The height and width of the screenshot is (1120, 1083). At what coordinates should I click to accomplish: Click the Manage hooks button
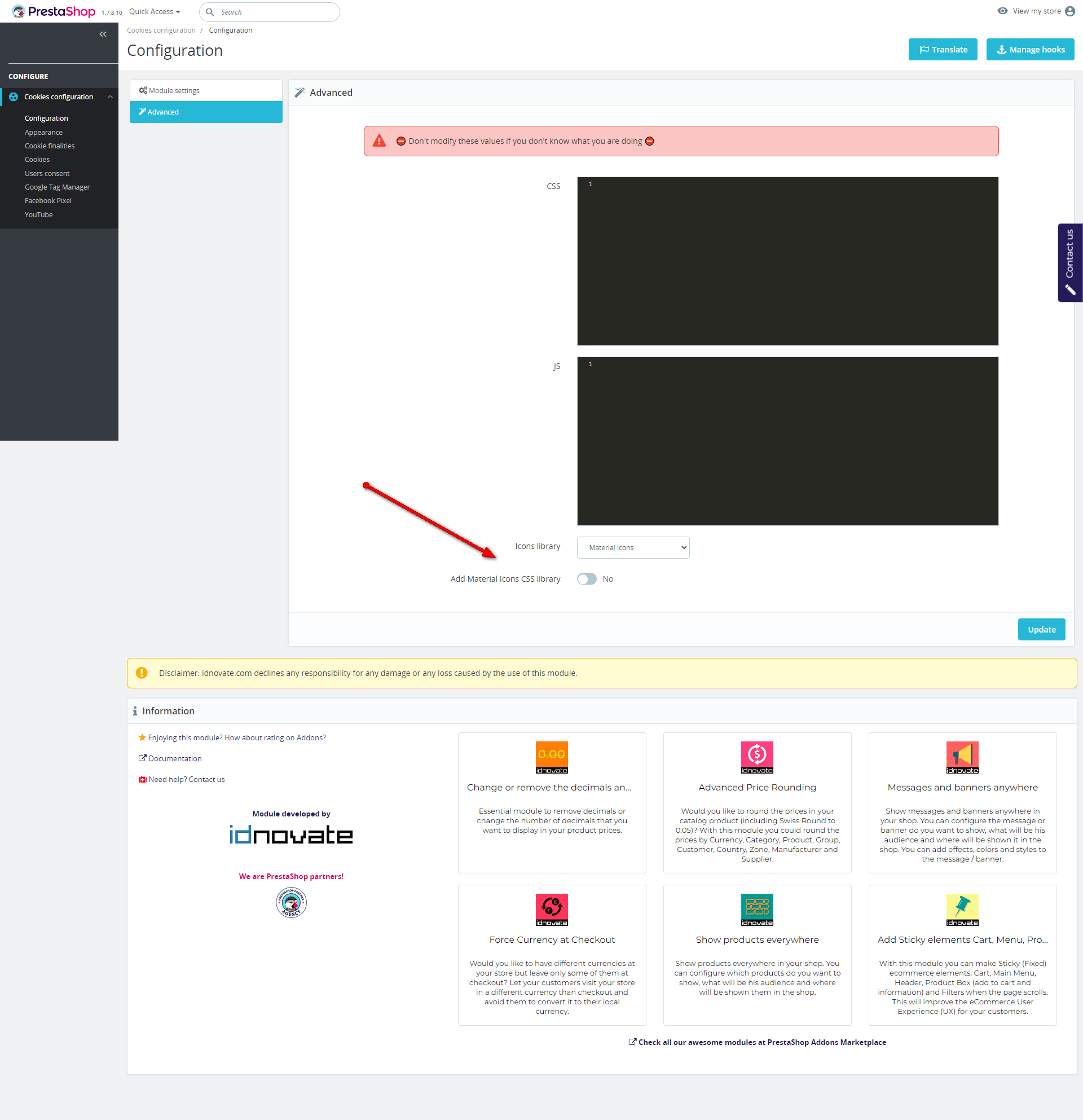click(x=1030, y=50)
